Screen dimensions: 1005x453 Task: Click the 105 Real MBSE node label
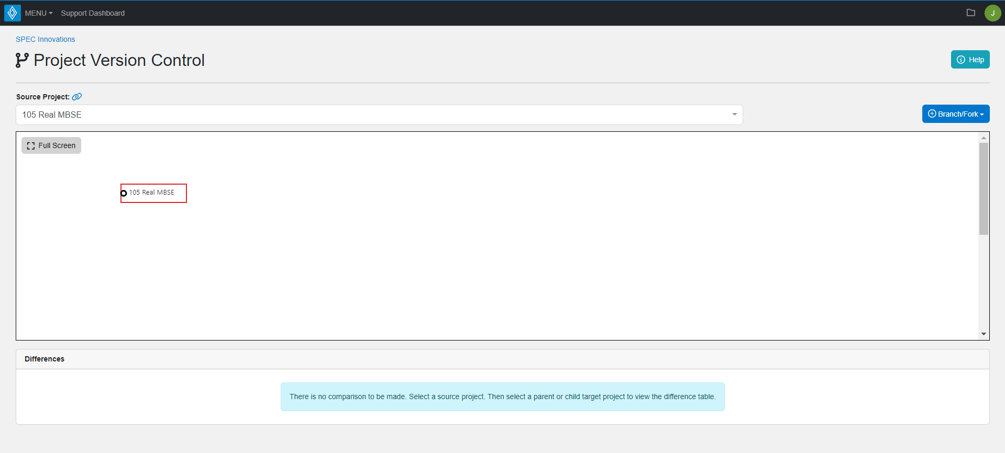coord(152,192)
